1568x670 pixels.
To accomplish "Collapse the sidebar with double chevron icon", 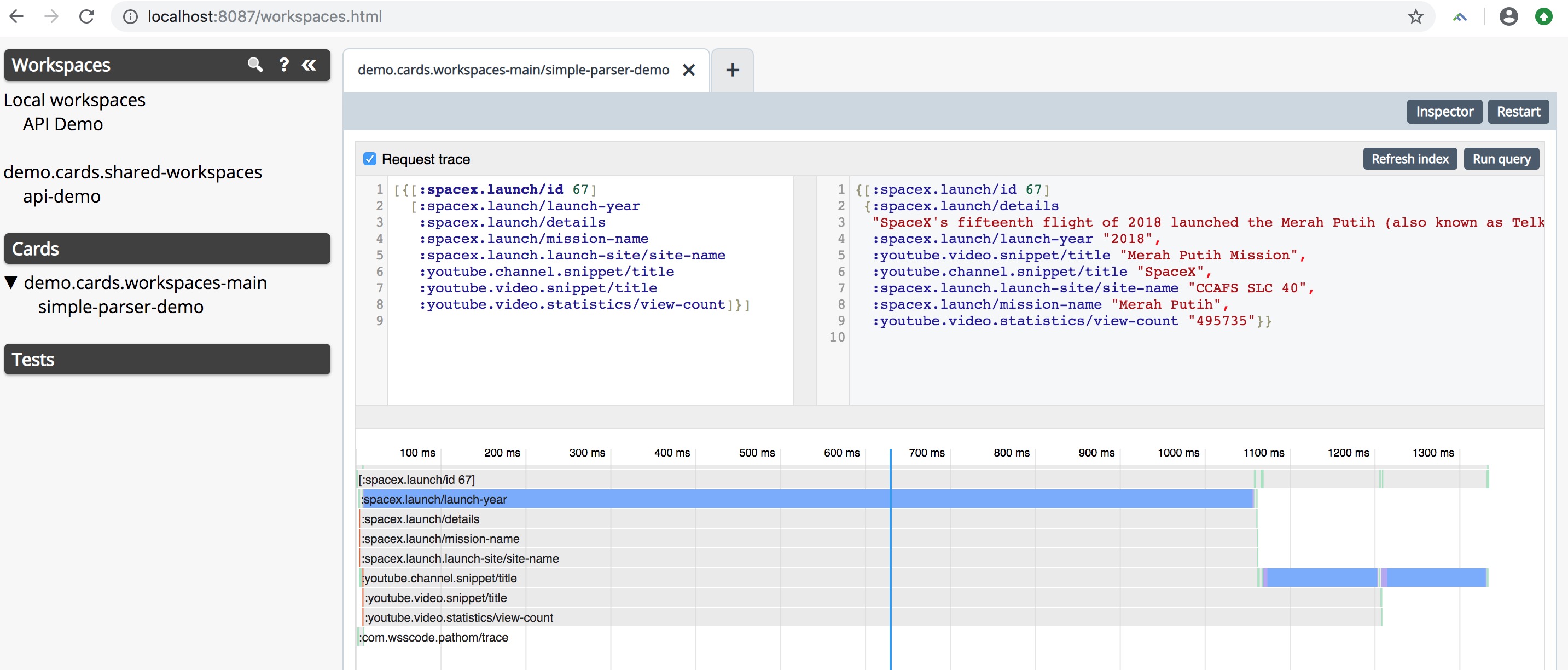I will click(309, 65).
